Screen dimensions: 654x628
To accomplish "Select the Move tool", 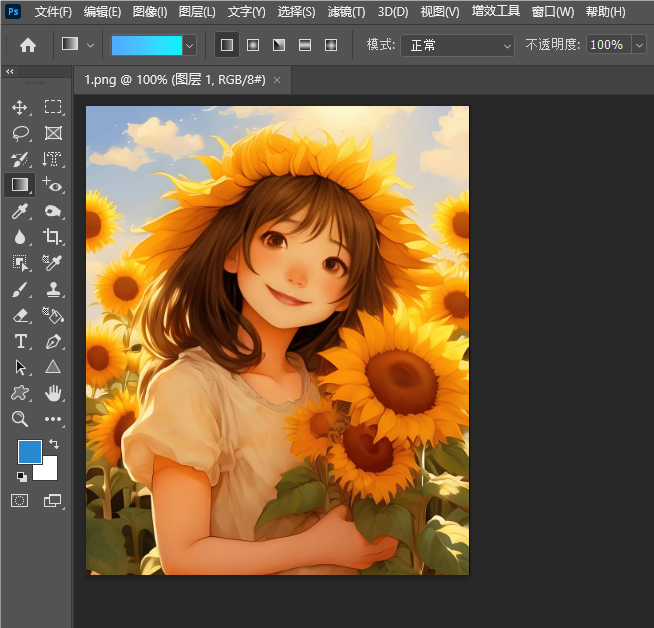I will 19,107.
